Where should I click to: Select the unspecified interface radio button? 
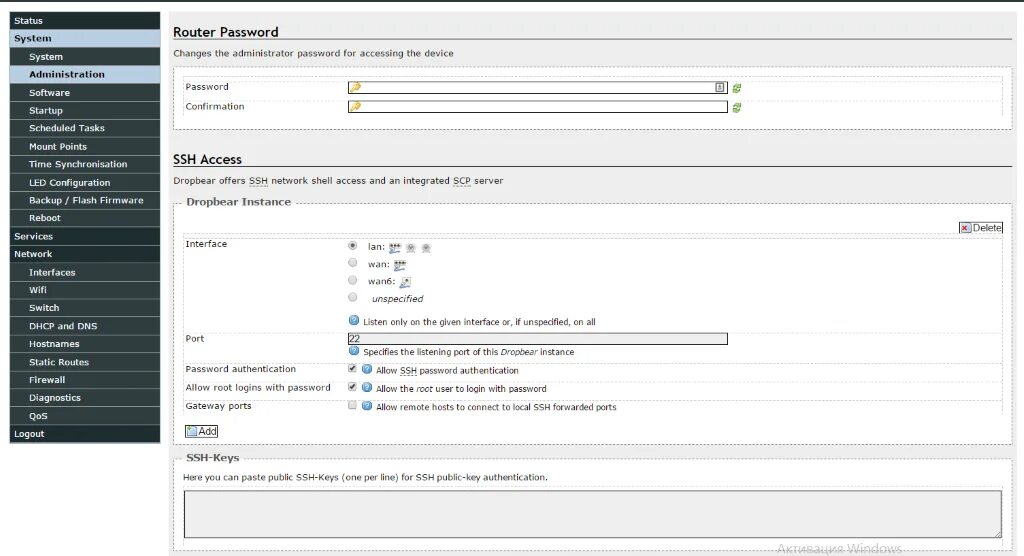tap(352, 297)
